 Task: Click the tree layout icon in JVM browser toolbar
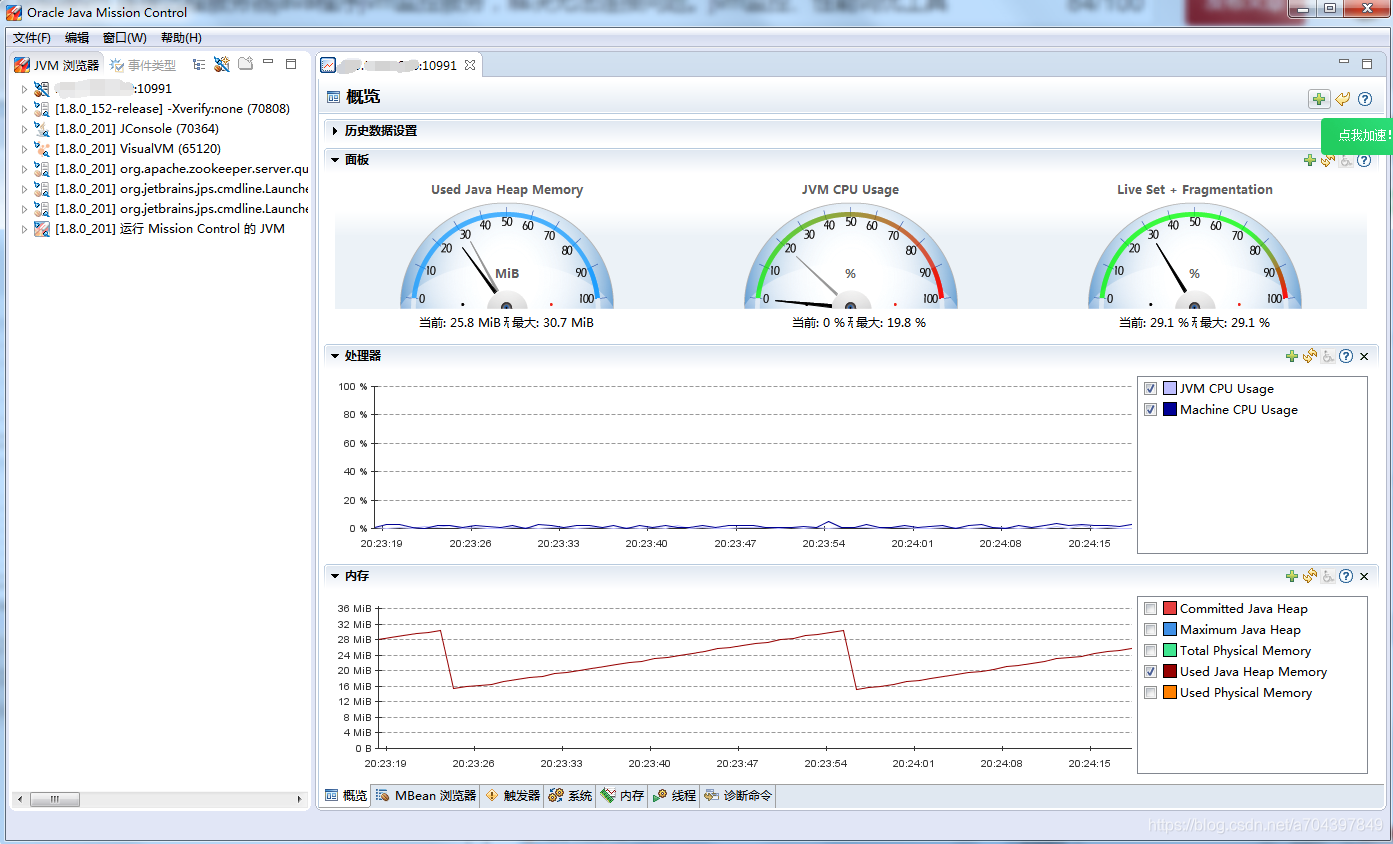[200, 64]
